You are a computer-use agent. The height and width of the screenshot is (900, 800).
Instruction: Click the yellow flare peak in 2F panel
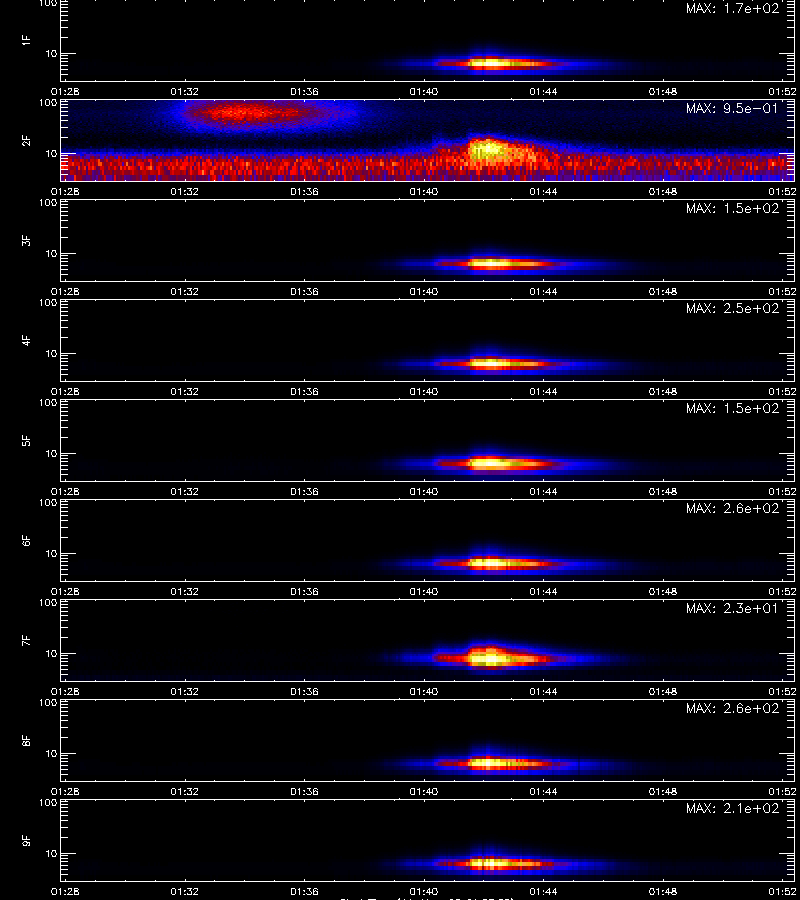pyautogui.click(x=488, y=151)
